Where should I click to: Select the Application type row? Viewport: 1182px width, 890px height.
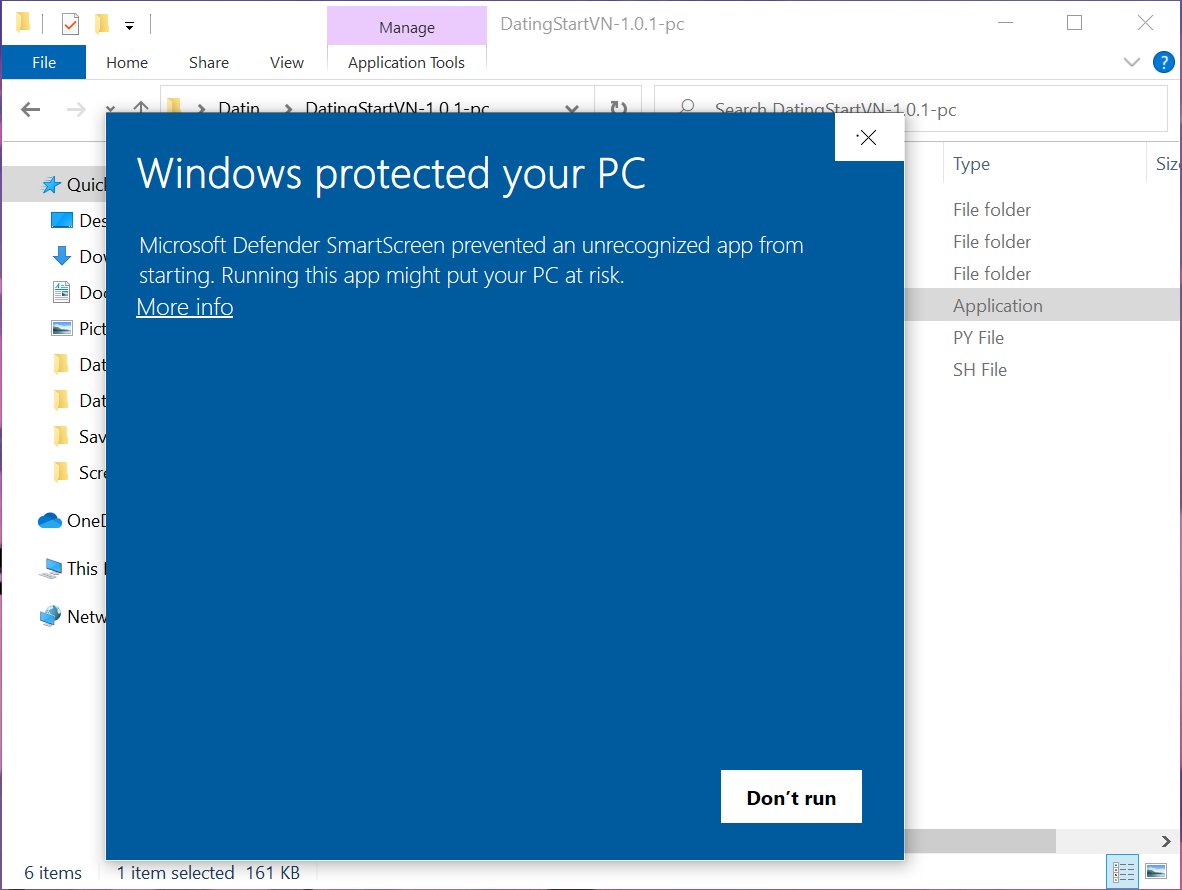pyautogui.click(x=1043, y=305)
